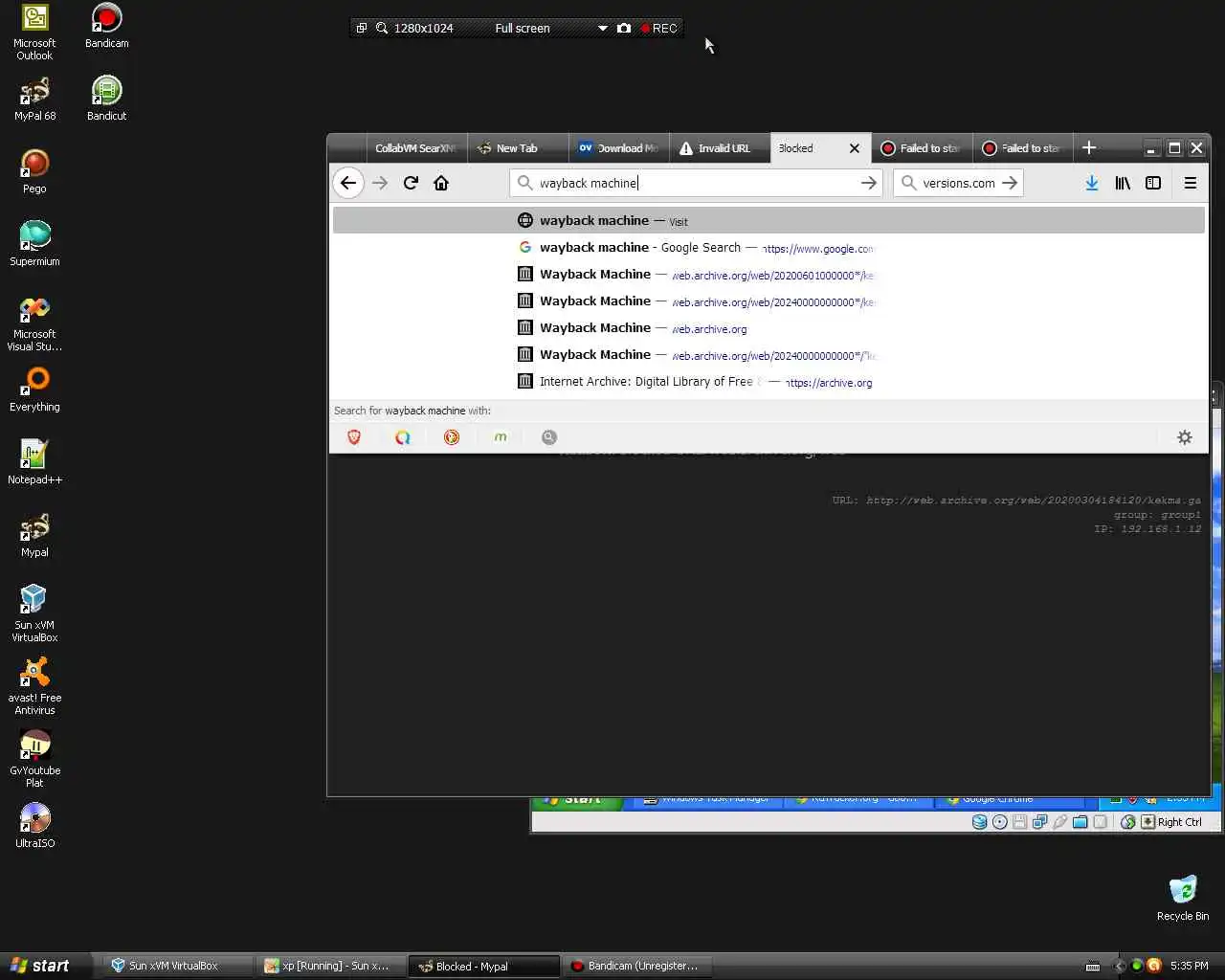
Task: Click on-screen keyboard tray icon
Action: [1093, 966]
